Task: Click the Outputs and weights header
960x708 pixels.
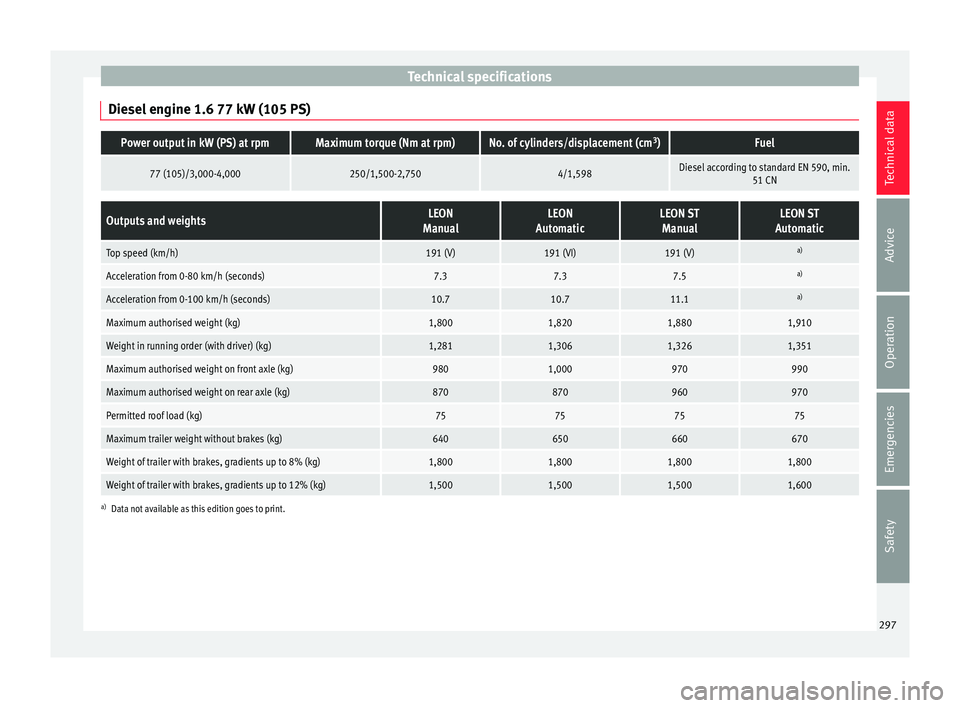Action: [241, 220]
